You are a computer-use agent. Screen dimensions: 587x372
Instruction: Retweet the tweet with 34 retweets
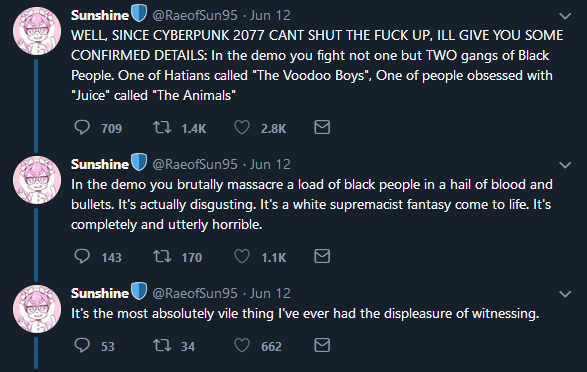coord(162,345)
